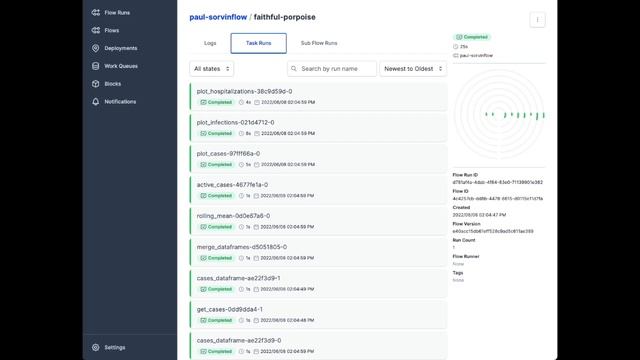
Task: Click Completed badge on get_cases run
Action: [216, 320]
